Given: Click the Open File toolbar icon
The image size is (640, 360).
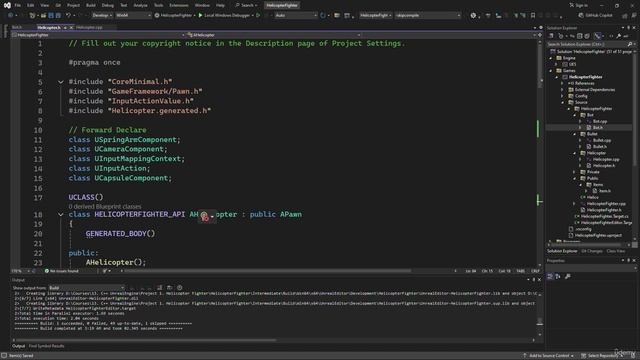Looking at the screenshot, I should (43, 16).
